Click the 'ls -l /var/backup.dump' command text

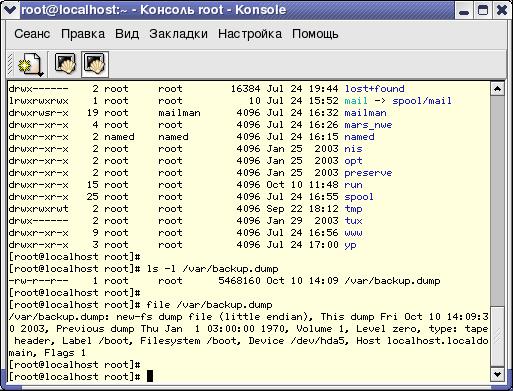(212, 269)
